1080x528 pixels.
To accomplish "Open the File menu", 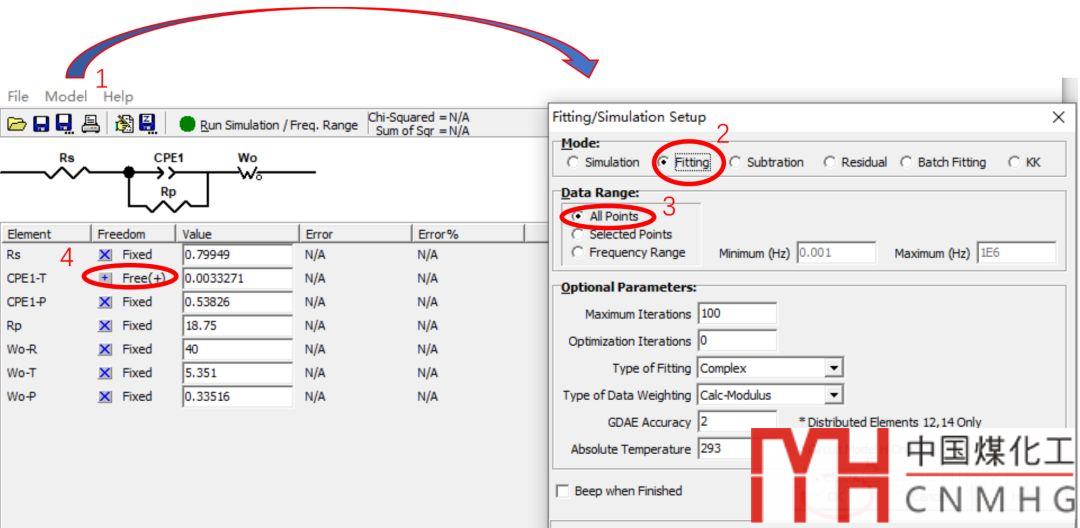I will click(x=18, y=96).
